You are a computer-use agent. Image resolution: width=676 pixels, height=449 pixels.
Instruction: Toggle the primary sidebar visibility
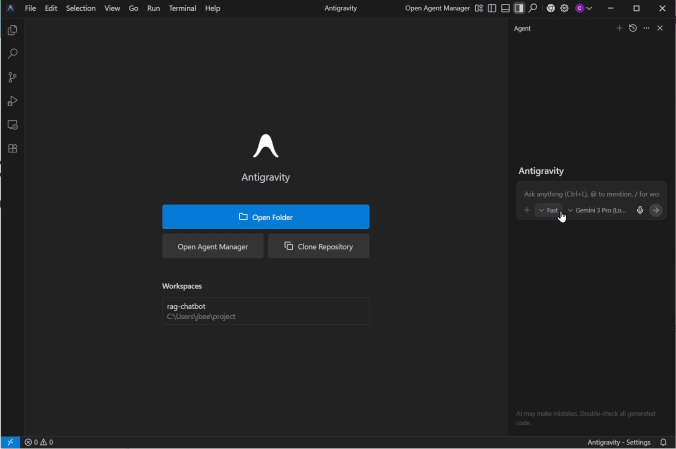click(x=492, y=8)
